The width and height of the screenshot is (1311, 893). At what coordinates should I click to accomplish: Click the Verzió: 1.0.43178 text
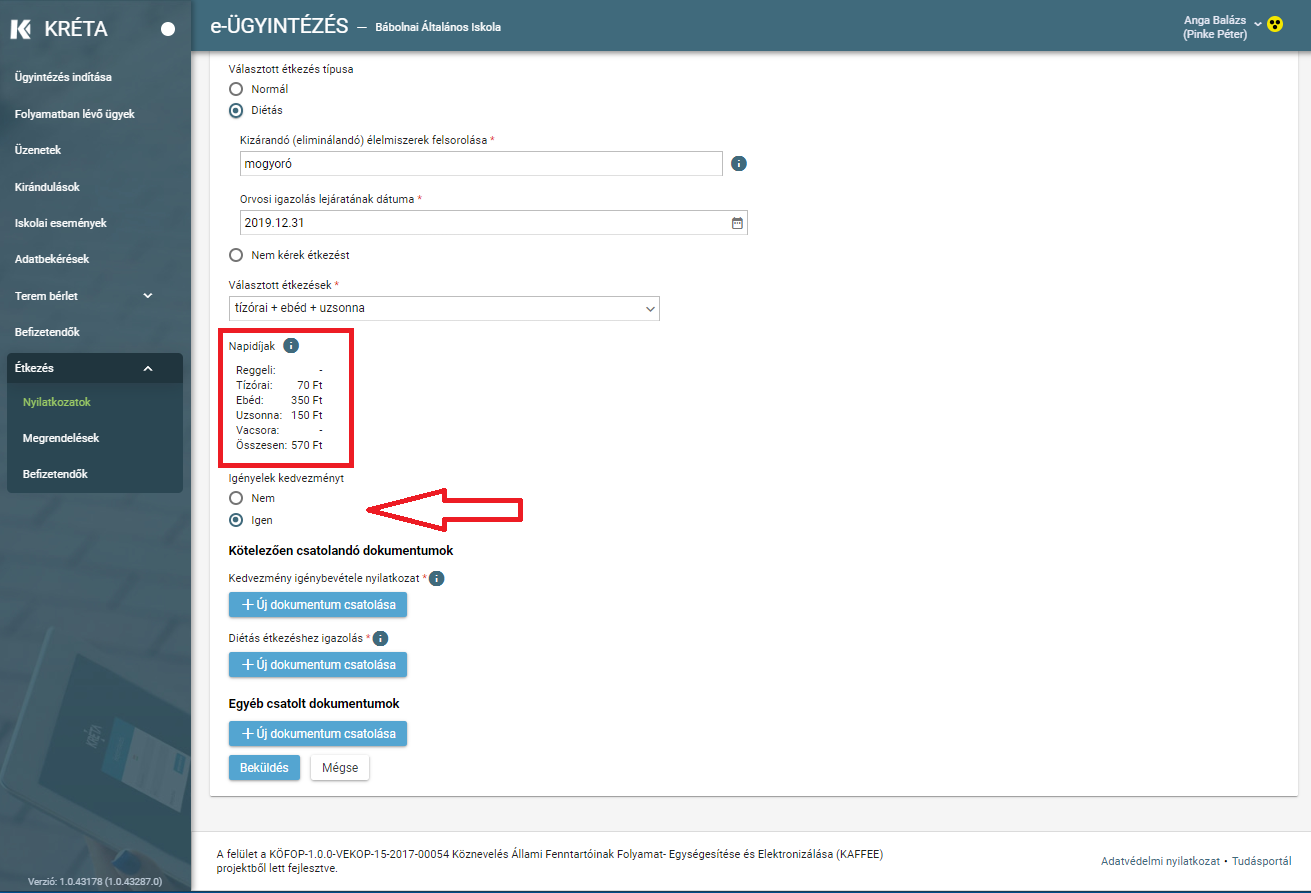[x=95, y=882]
